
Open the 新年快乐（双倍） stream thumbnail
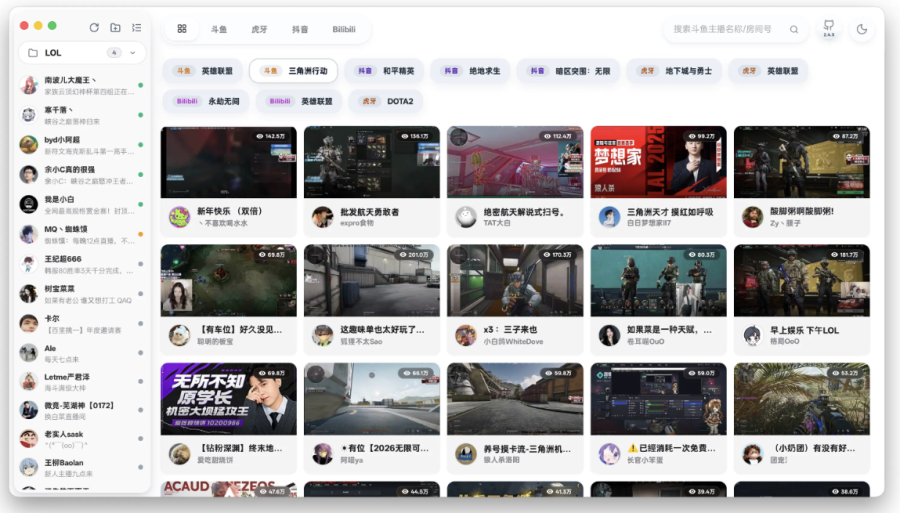[228, 162]
